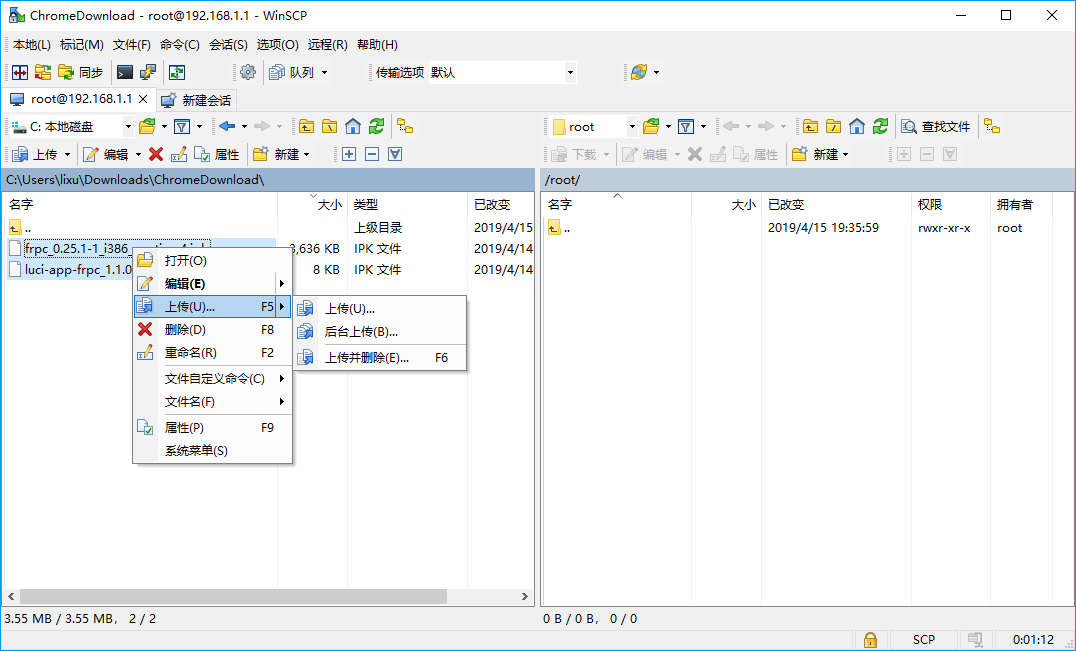Click SCP protocol status indicator
The height and width of the screenshot is (651, 1076).
(x=924, y=640)
